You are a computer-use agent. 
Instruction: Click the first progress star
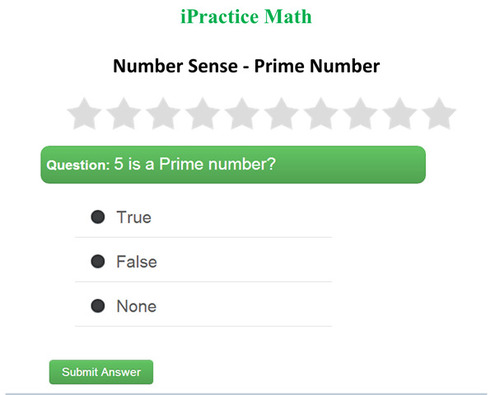(x=84, y=114)
